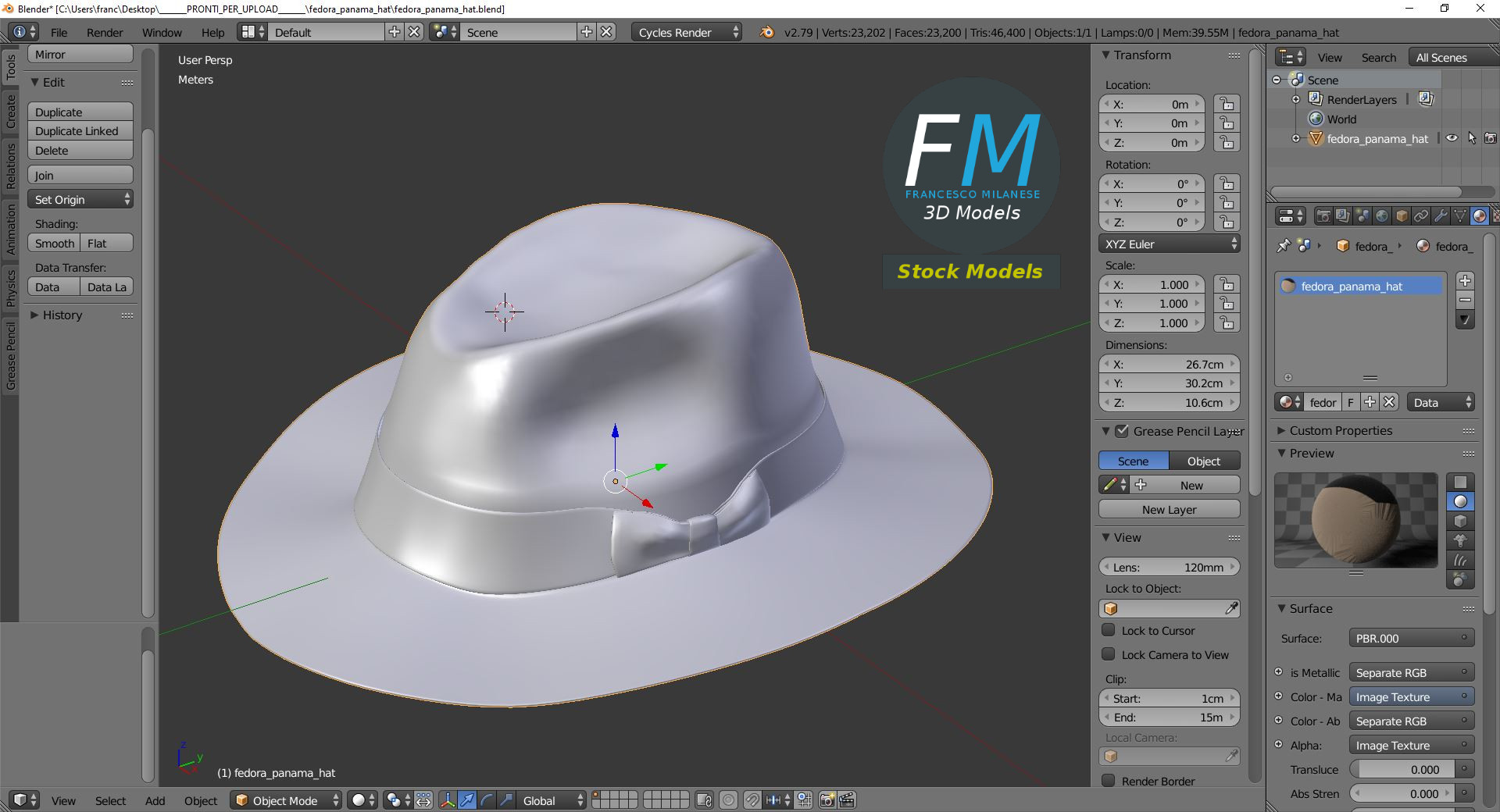This screenshot has width=1500, height=812.
Task: Expand the RenderLayers tree node
Action: [x=1295, y=99]
